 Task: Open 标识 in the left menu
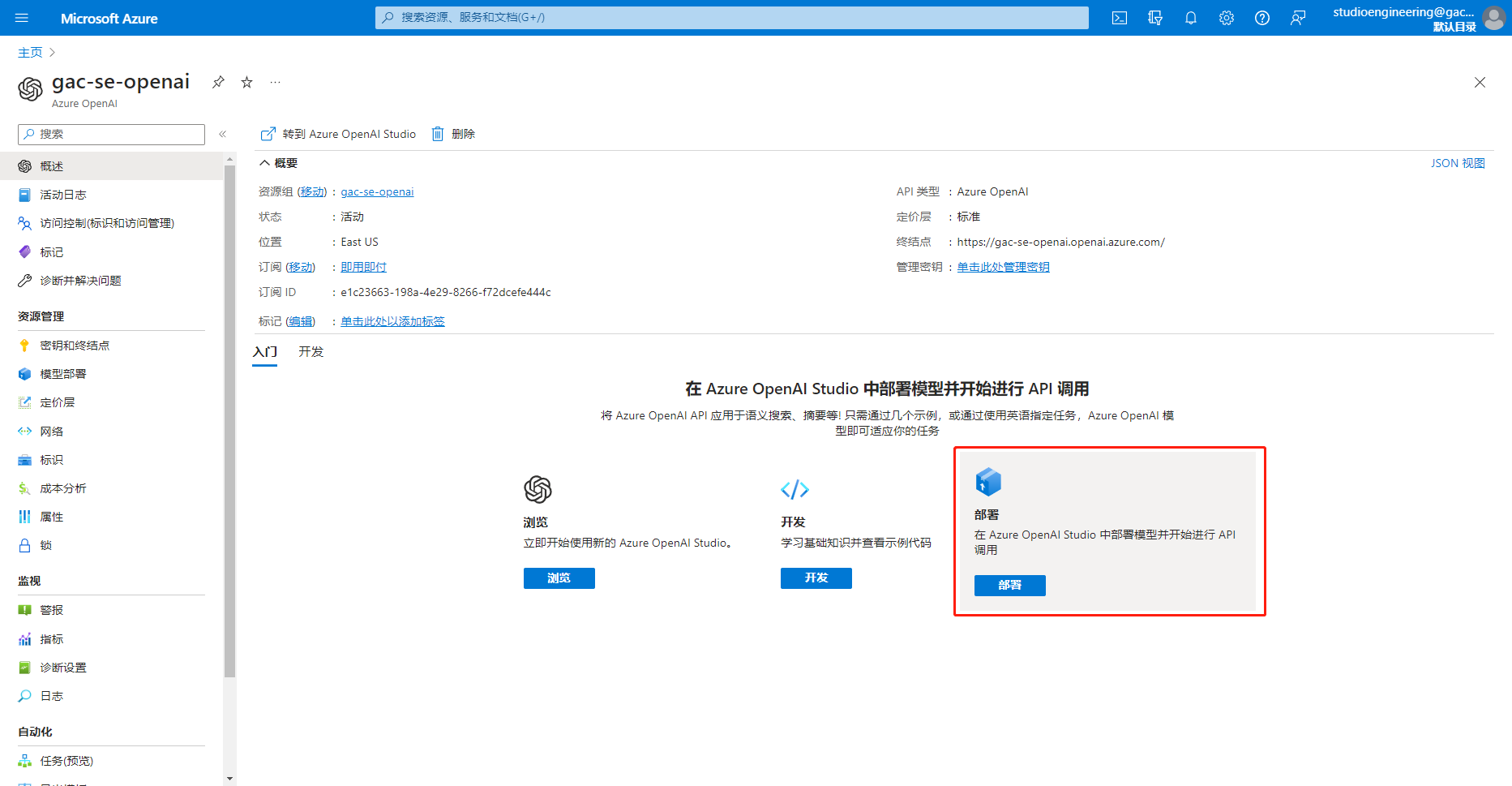(112, 460)
